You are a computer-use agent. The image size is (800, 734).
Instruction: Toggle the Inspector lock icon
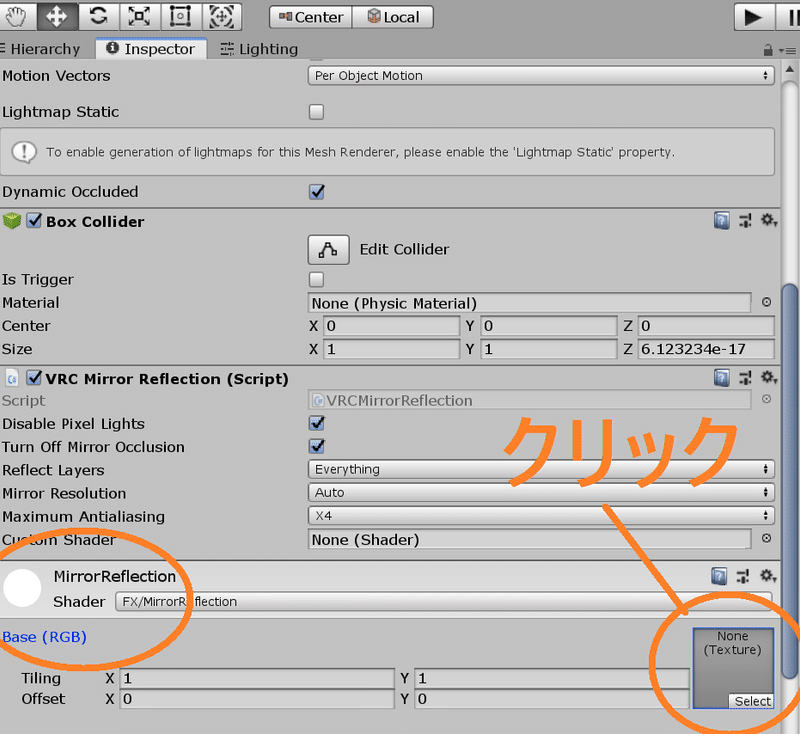[x=767, y=50]
